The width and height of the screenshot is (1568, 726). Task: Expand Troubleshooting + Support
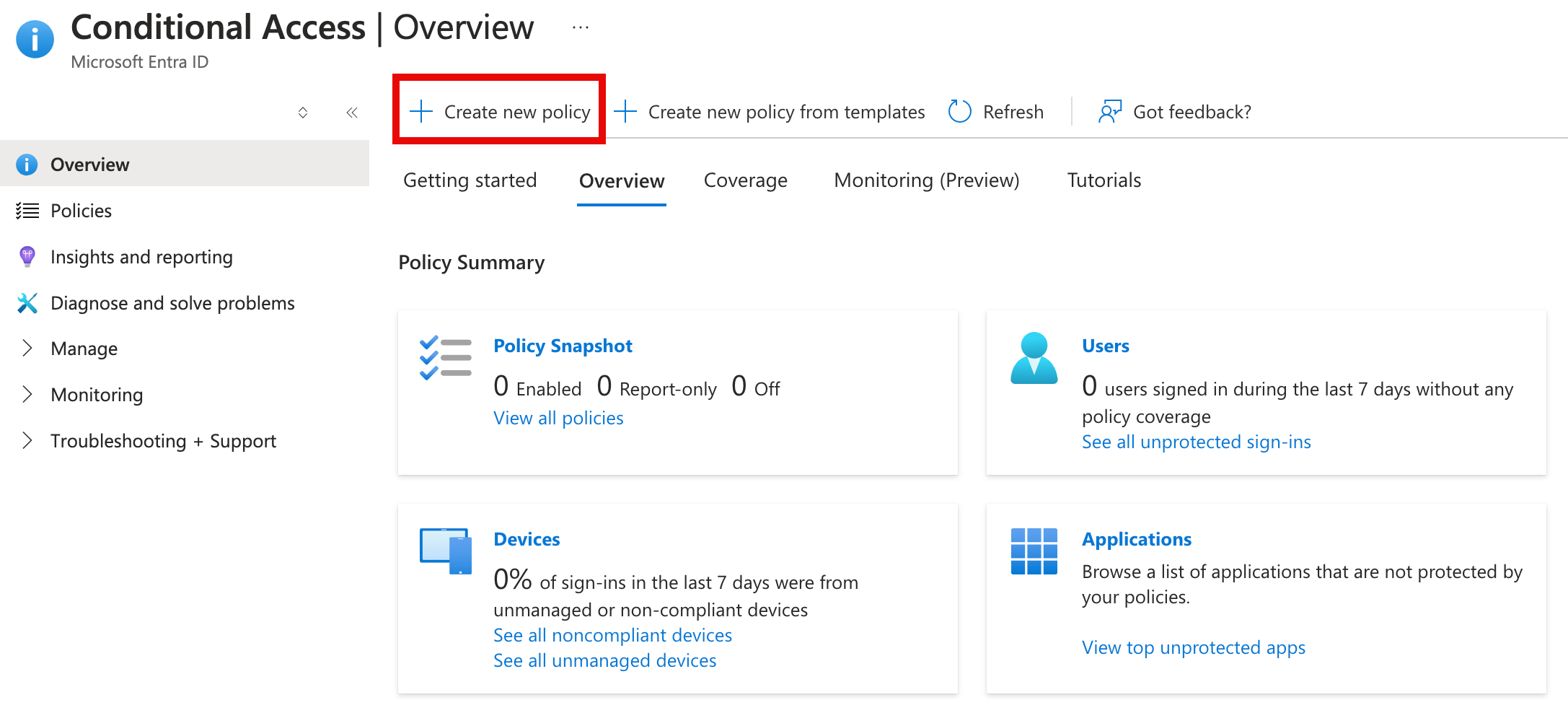tap(27, 441)
